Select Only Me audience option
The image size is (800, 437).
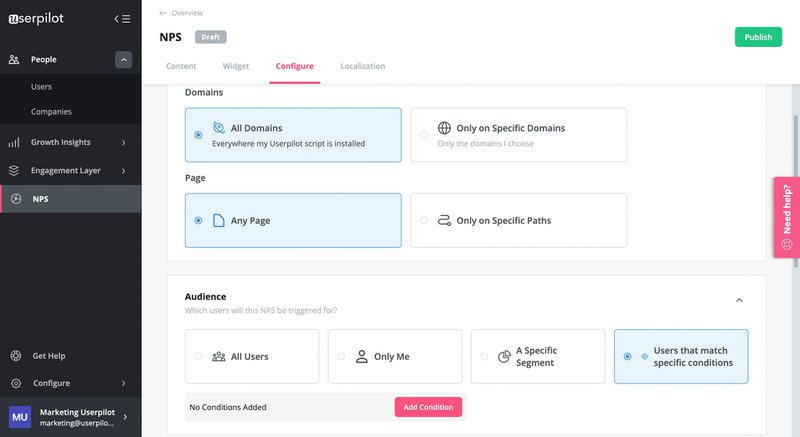click(341, 356)
